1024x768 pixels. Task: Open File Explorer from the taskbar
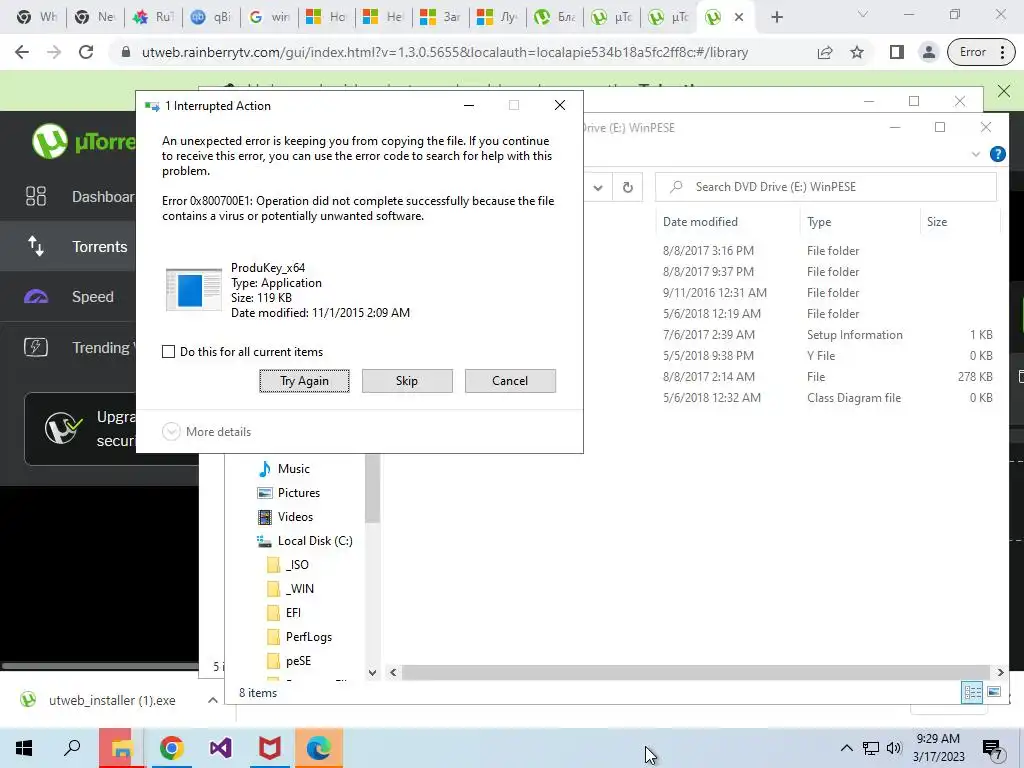[121, 748]
